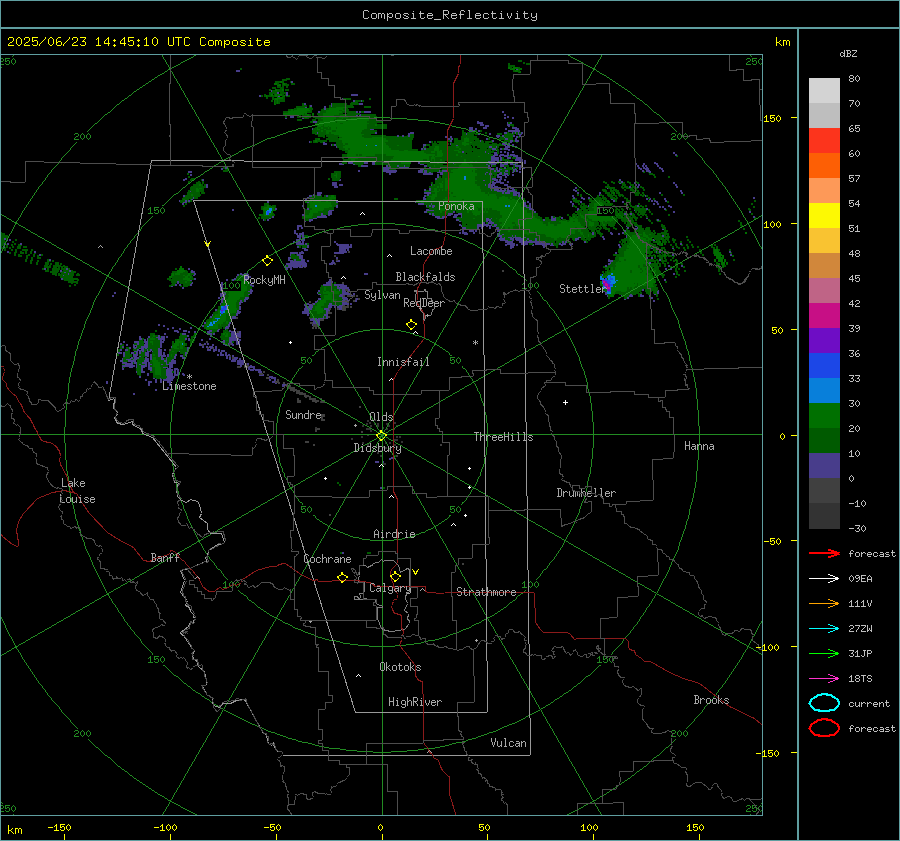Click the Sylvan label

point(382,295)
